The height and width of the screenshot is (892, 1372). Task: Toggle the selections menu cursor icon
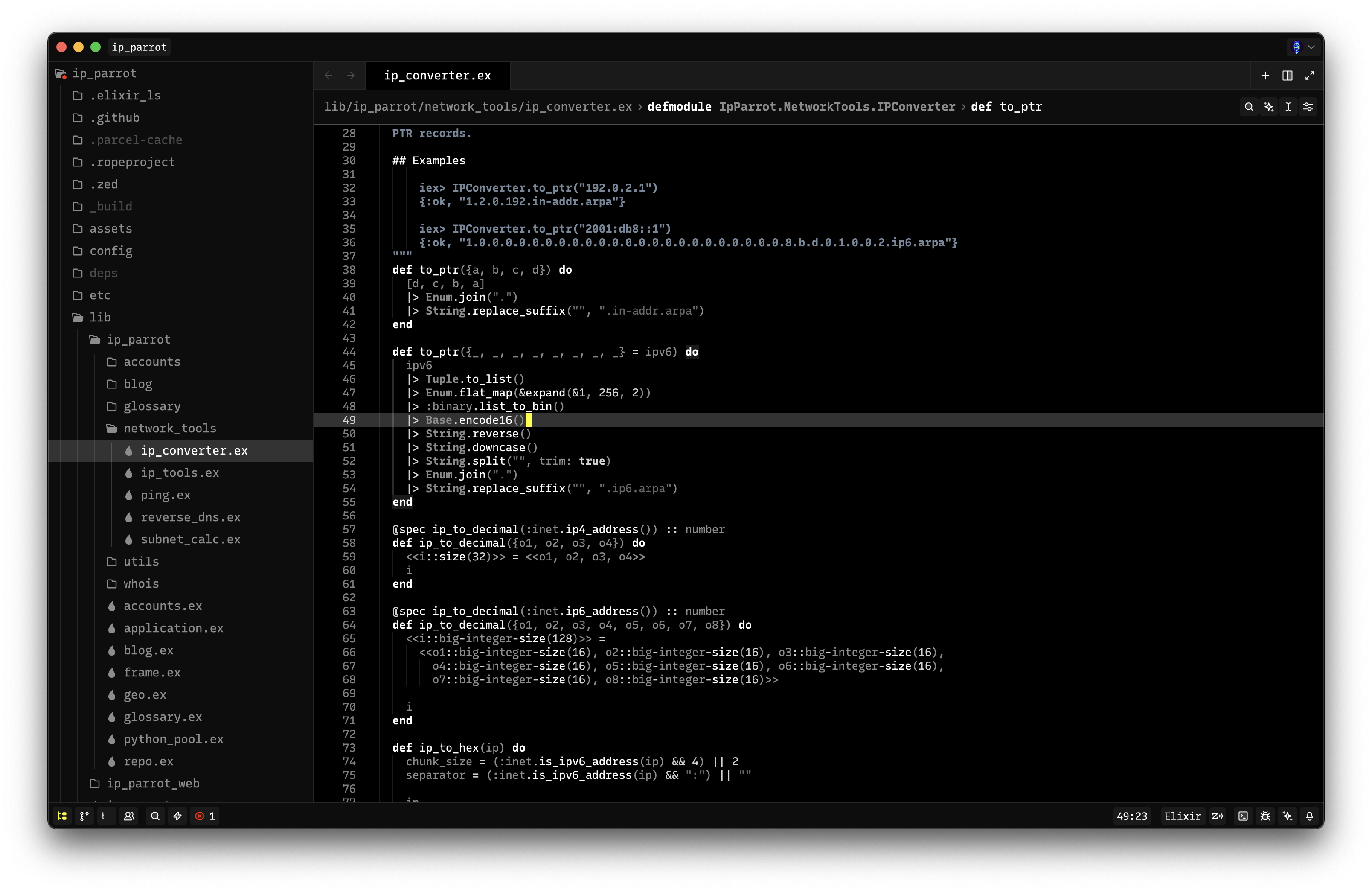(1288, 107)
